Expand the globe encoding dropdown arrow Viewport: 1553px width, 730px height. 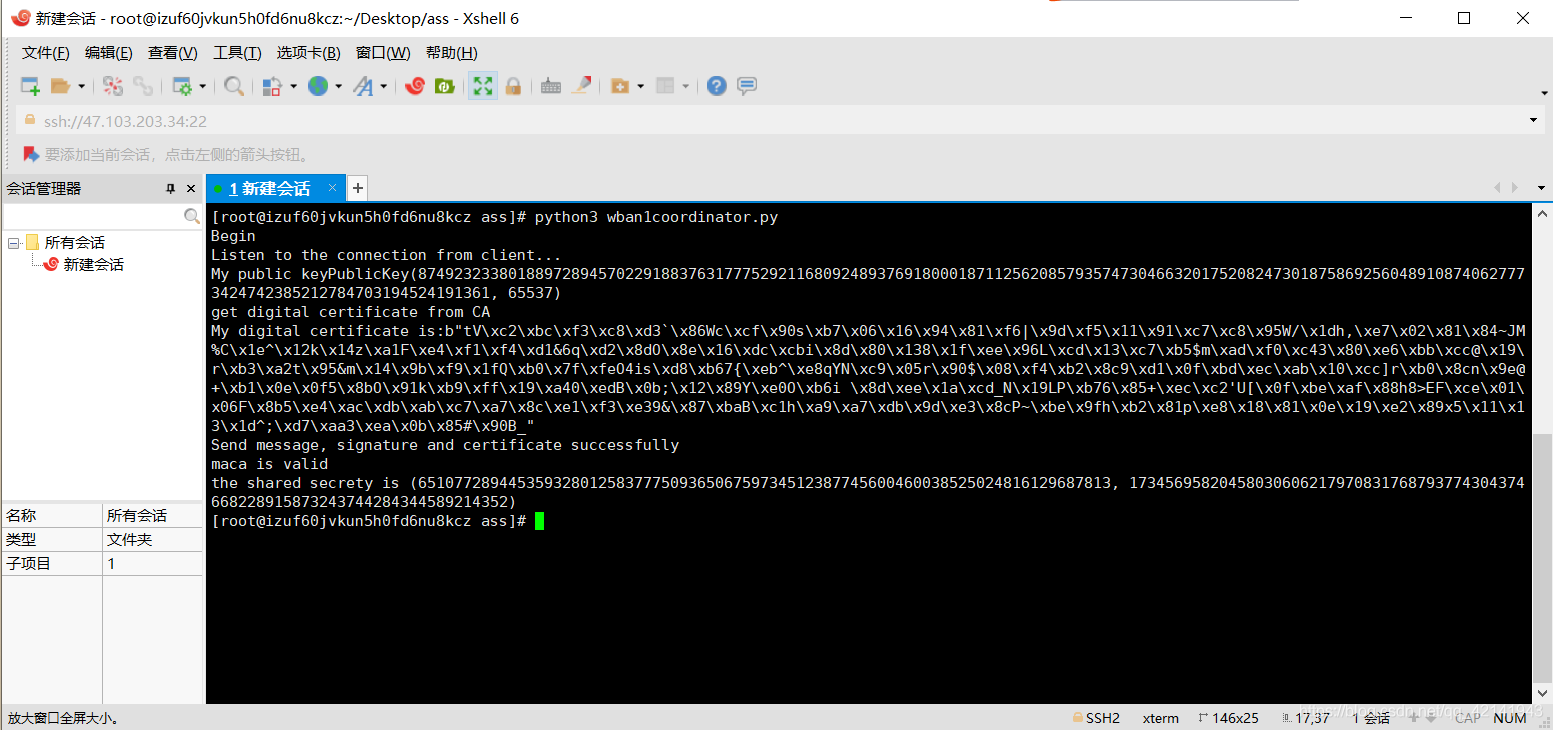click(x=338, y=87)
